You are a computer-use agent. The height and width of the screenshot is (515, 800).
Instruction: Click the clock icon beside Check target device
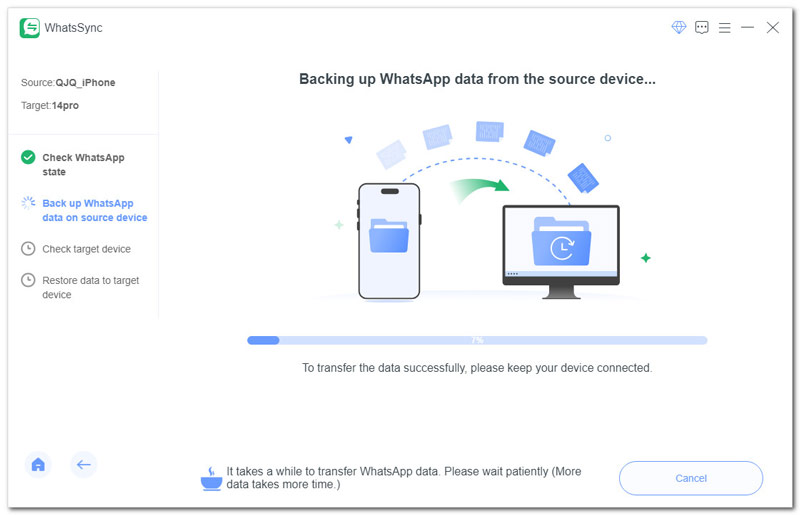pyautogui.click(x=28, y=249)
